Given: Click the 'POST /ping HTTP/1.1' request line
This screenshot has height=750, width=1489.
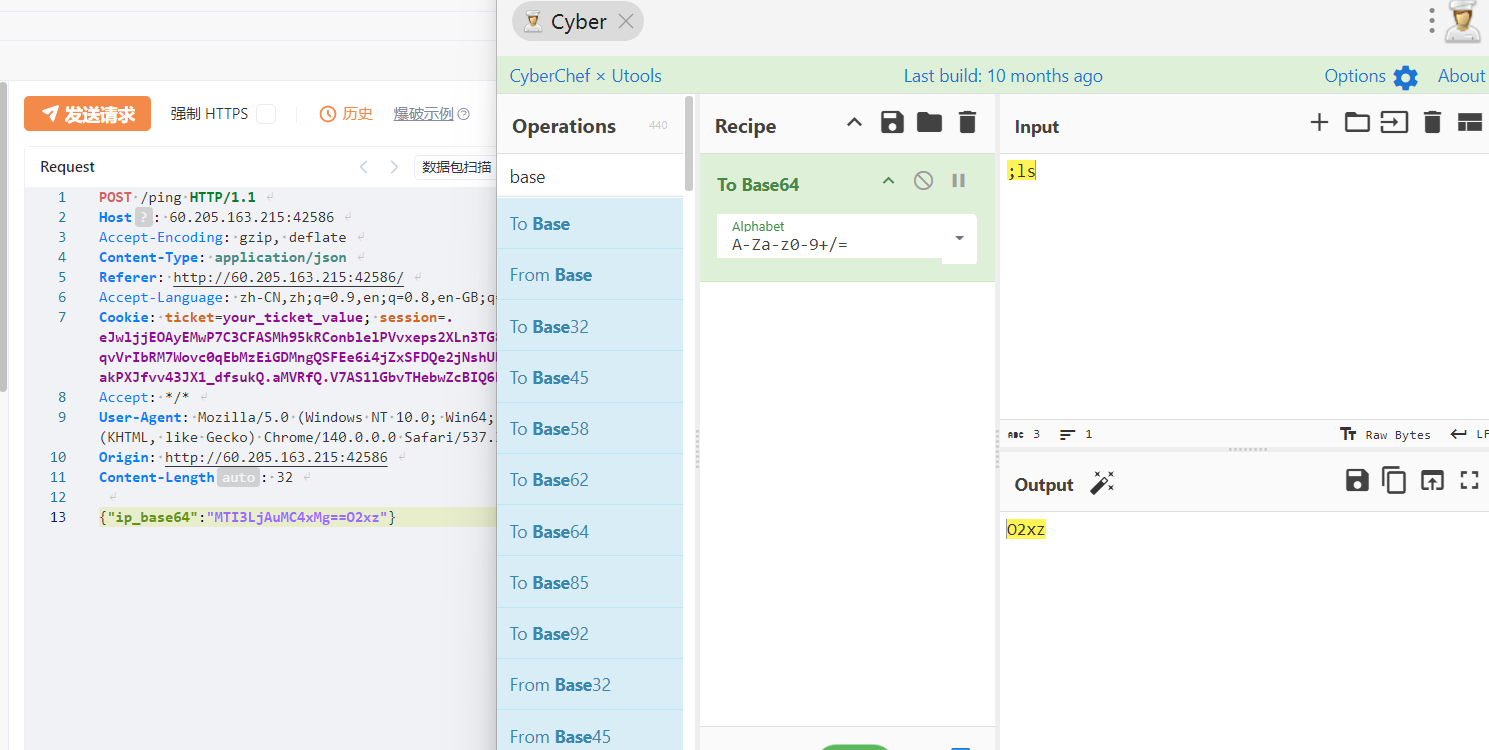Looking at the screenshot, I should (177, 197).
